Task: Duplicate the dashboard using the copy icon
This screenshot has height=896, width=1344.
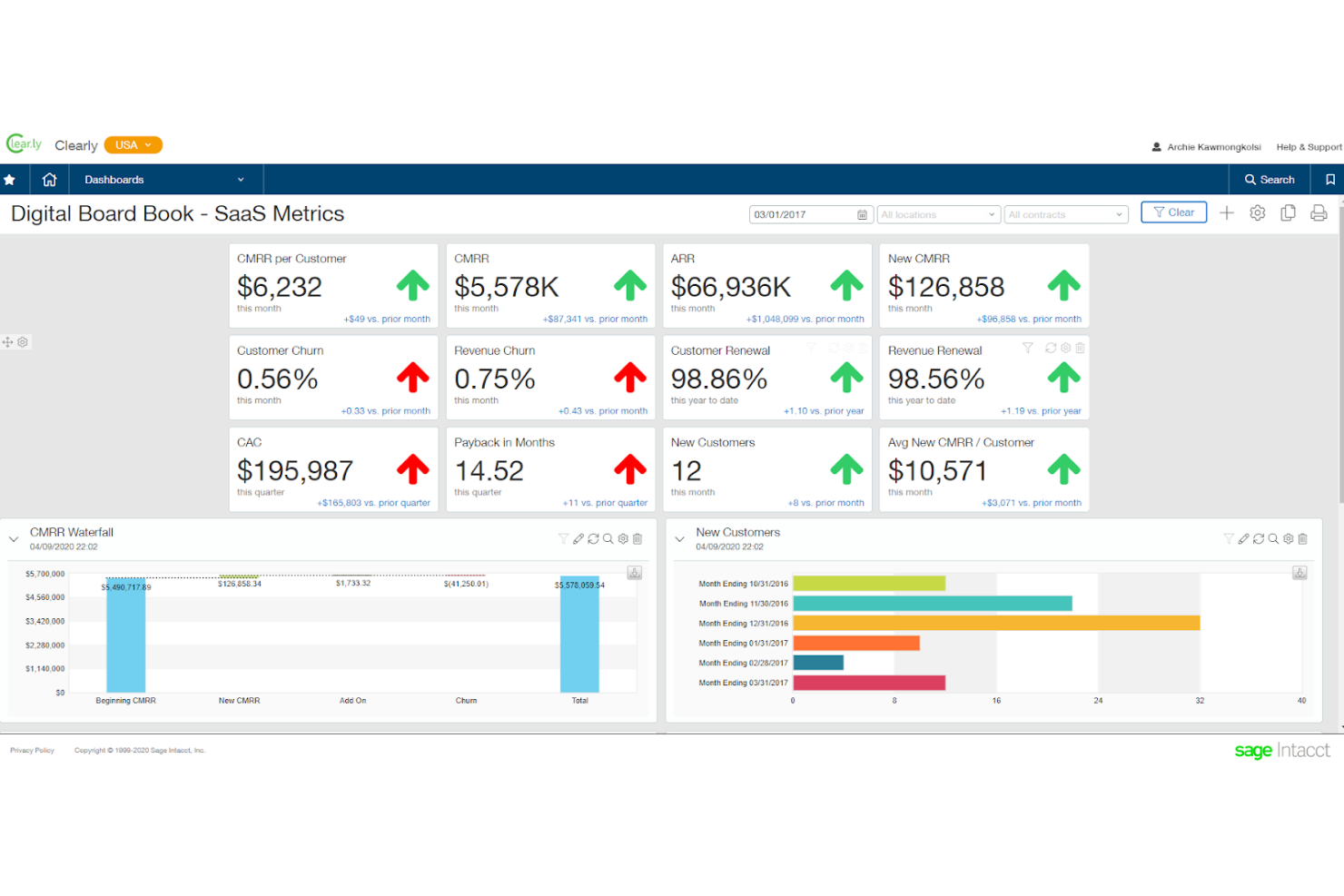Action: point(1288,212)
